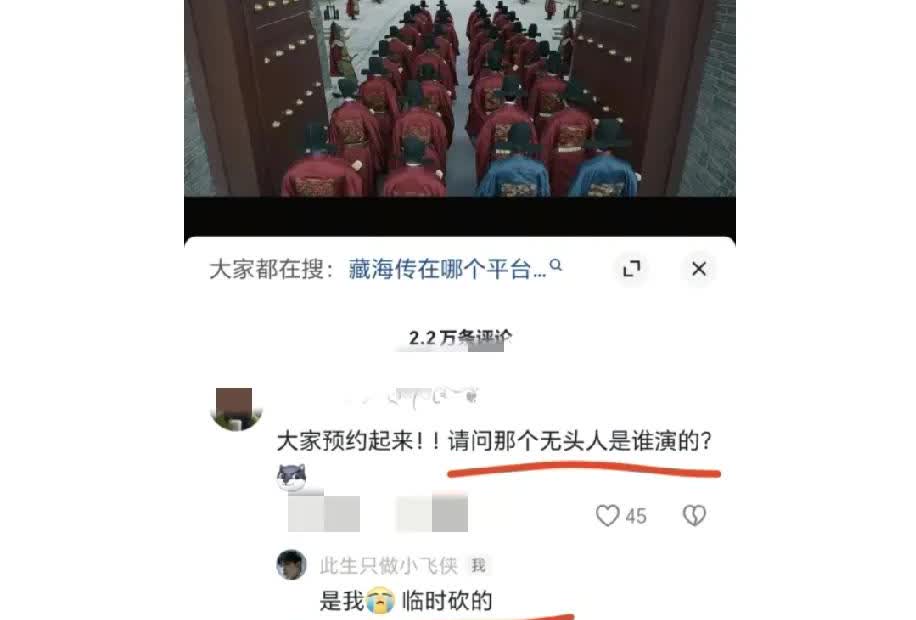Open avatar of 此生只做小飞侠
The height and width of the screenshot is (620, 916).
click(291, 564)
